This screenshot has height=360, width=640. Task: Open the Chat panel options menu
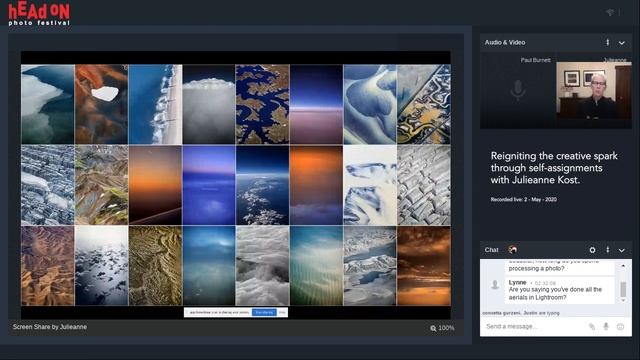point(607,250)
